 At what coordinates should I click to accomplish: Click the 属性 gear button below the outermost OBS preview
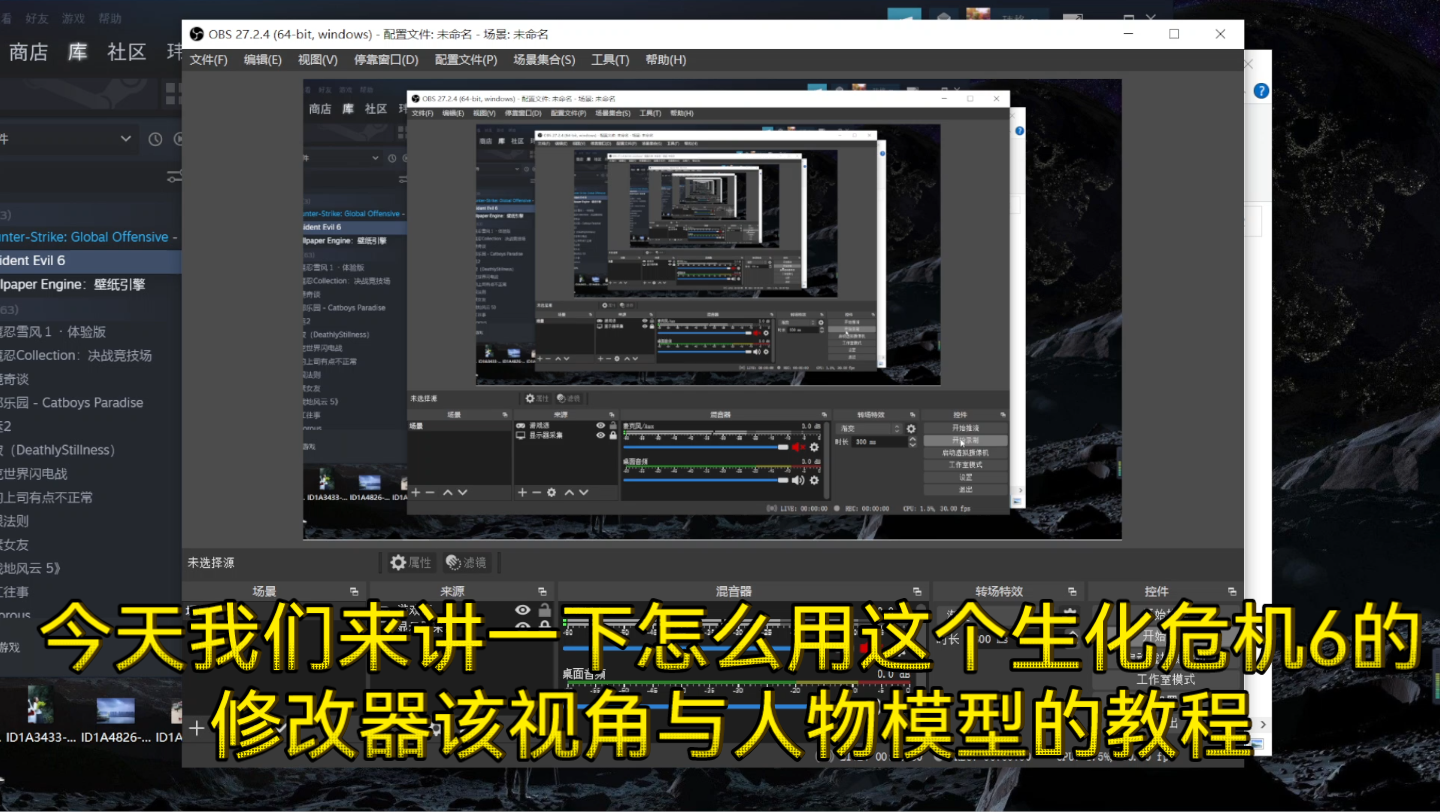pos(411,563)
